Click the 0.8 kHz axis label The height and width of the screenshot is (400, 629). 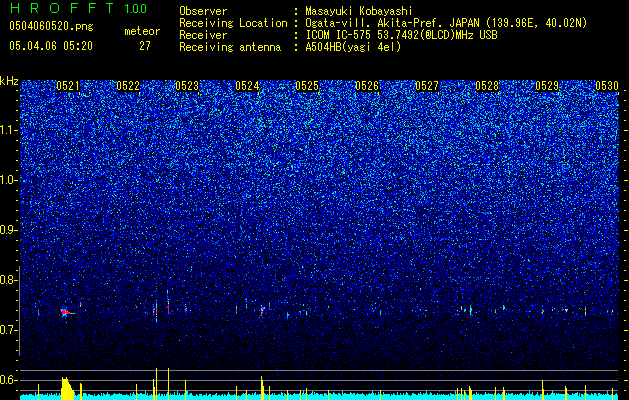coord(7,280)
